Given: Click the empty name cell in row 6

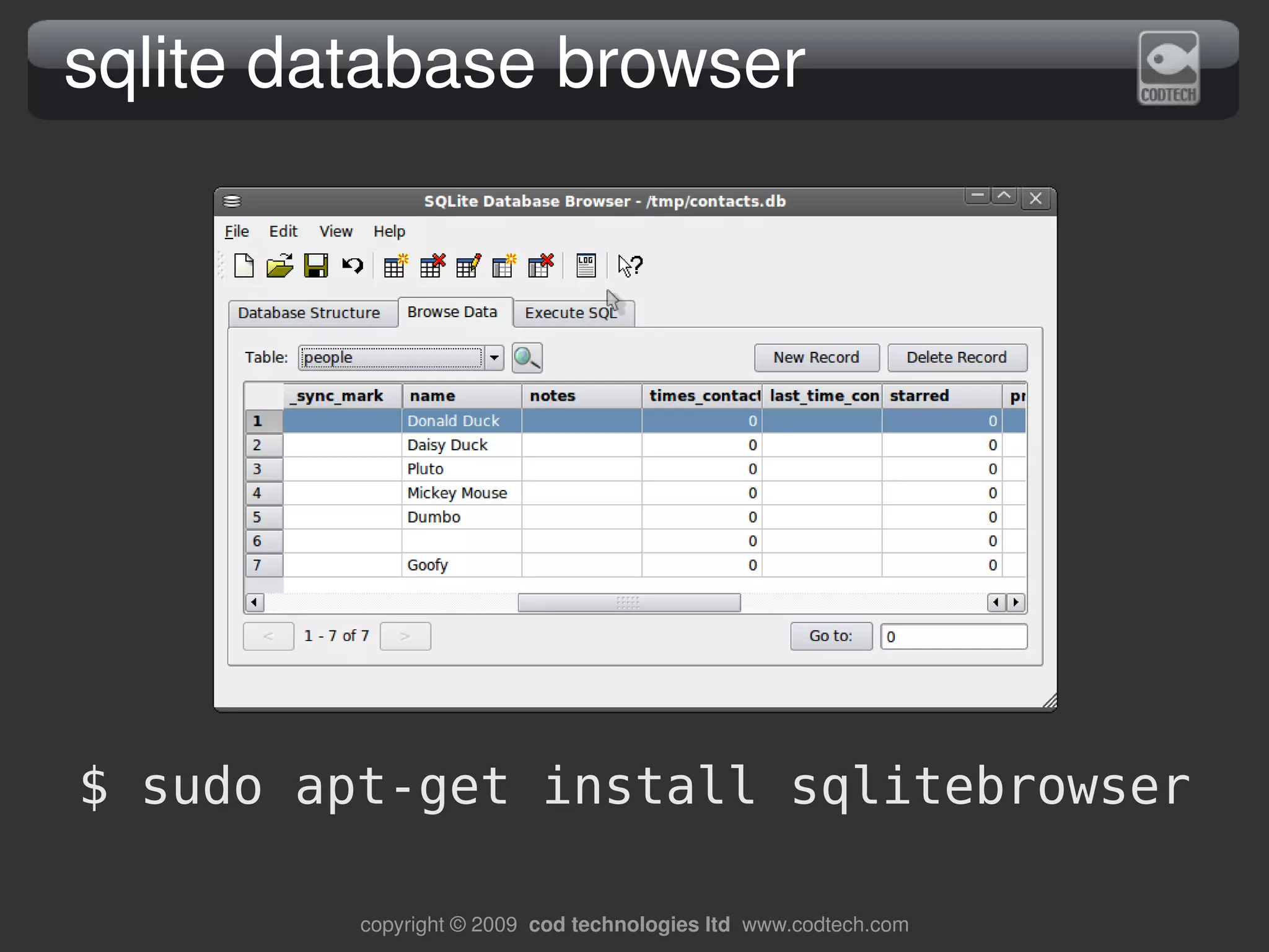Looking at the screenshot, I should pos(462,541).
